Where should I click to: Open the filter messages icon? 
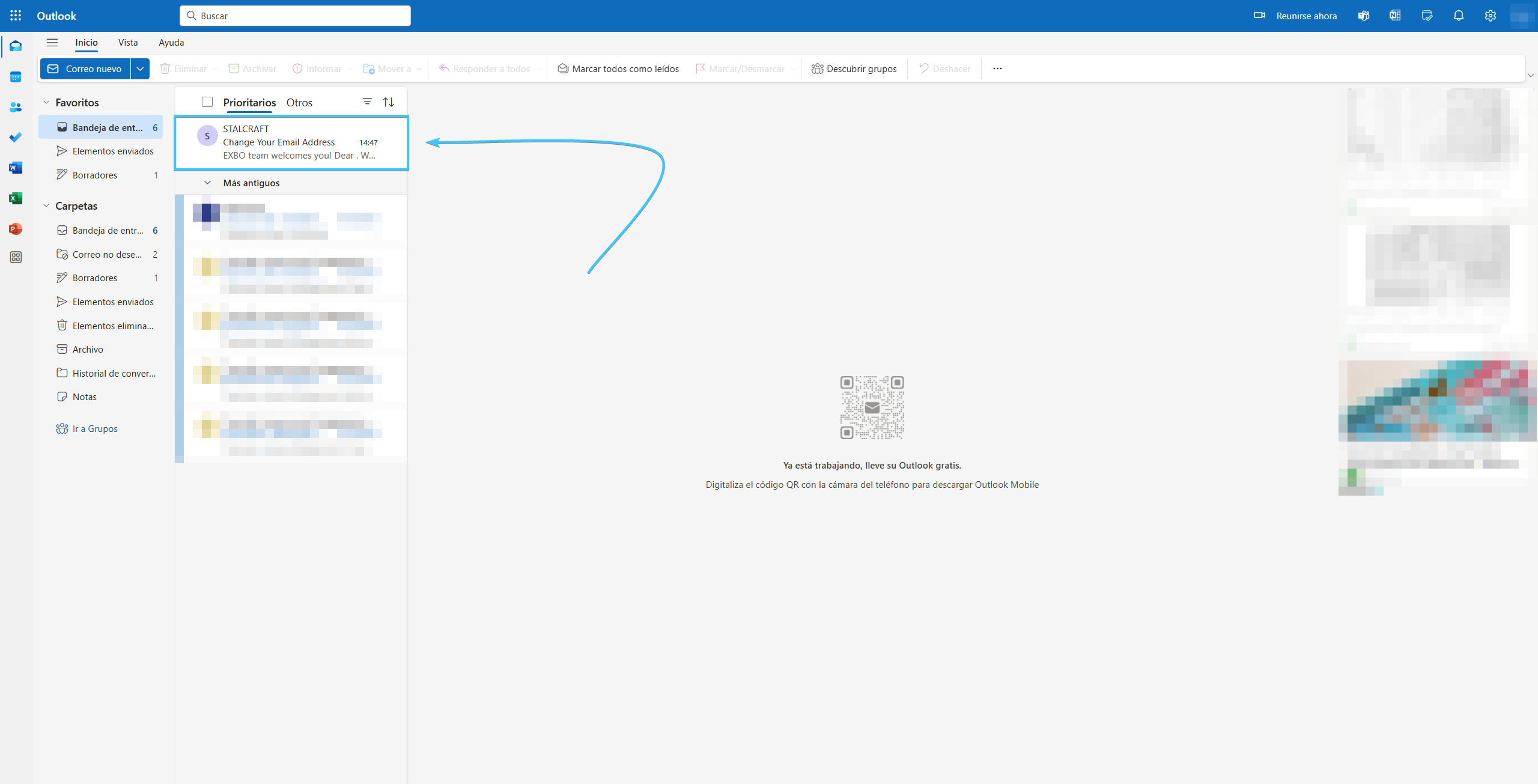tap(367, 102)
